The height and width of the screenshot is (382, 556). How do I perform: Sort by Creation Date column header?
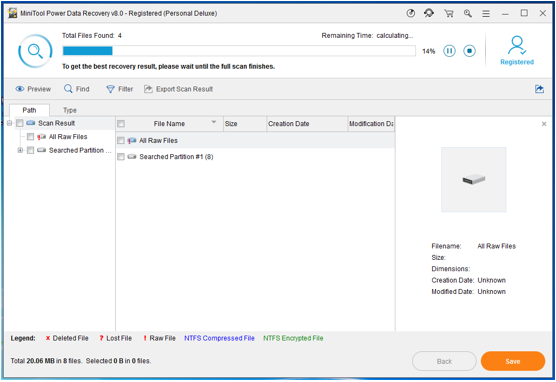tap(307, 124)
